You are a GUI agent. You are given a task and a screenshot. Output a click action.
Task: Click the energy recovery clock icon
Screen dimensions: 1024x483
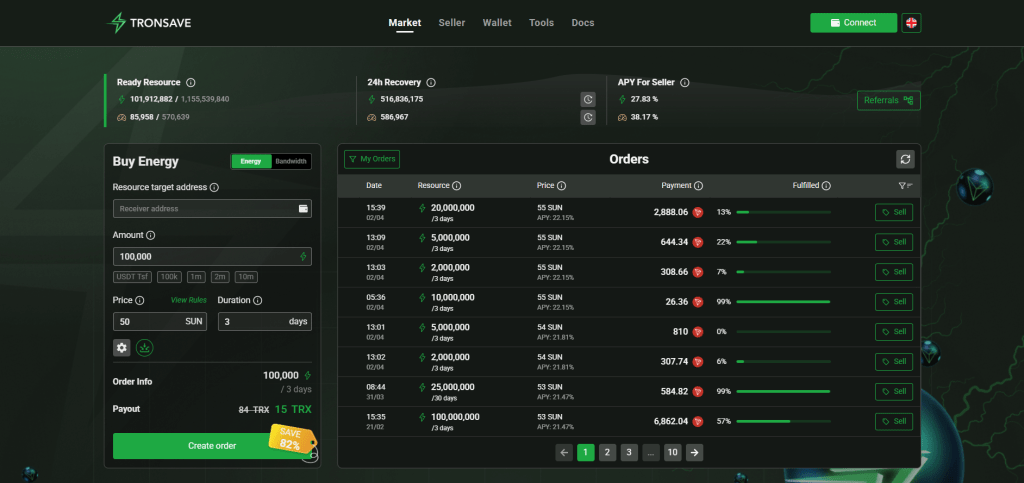point(589,99)
